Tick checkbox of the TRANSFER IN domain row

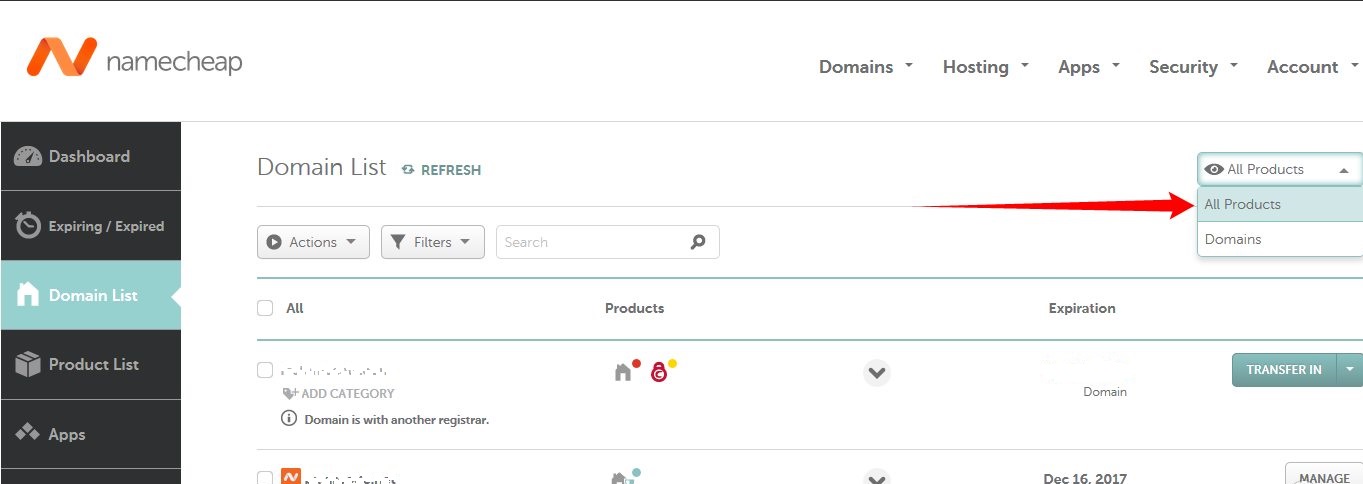pyautogui.click(x=265, y=370)
